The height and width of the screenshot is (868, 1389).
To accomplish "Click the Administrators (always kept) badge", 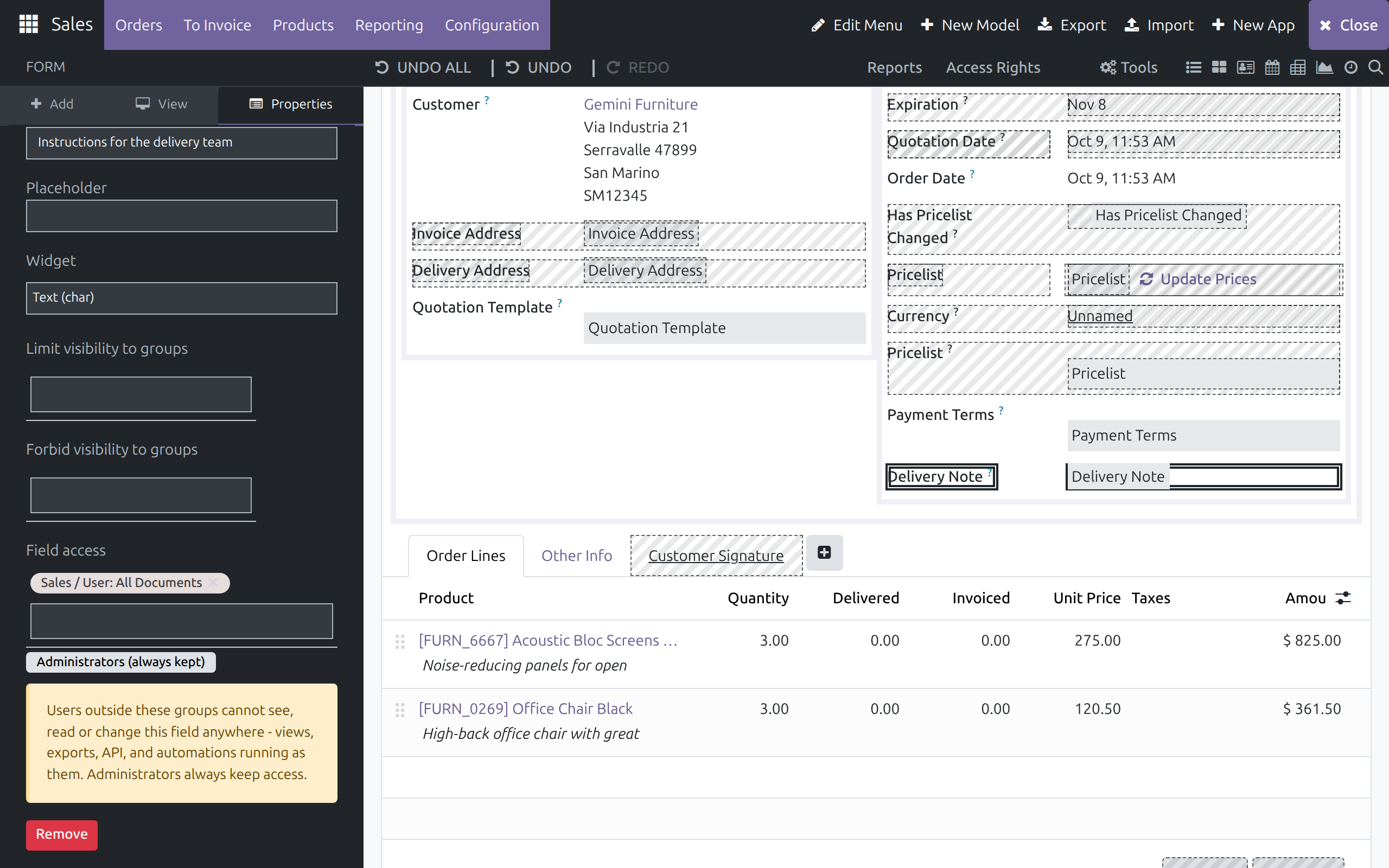I will click(x=120, y=661).
